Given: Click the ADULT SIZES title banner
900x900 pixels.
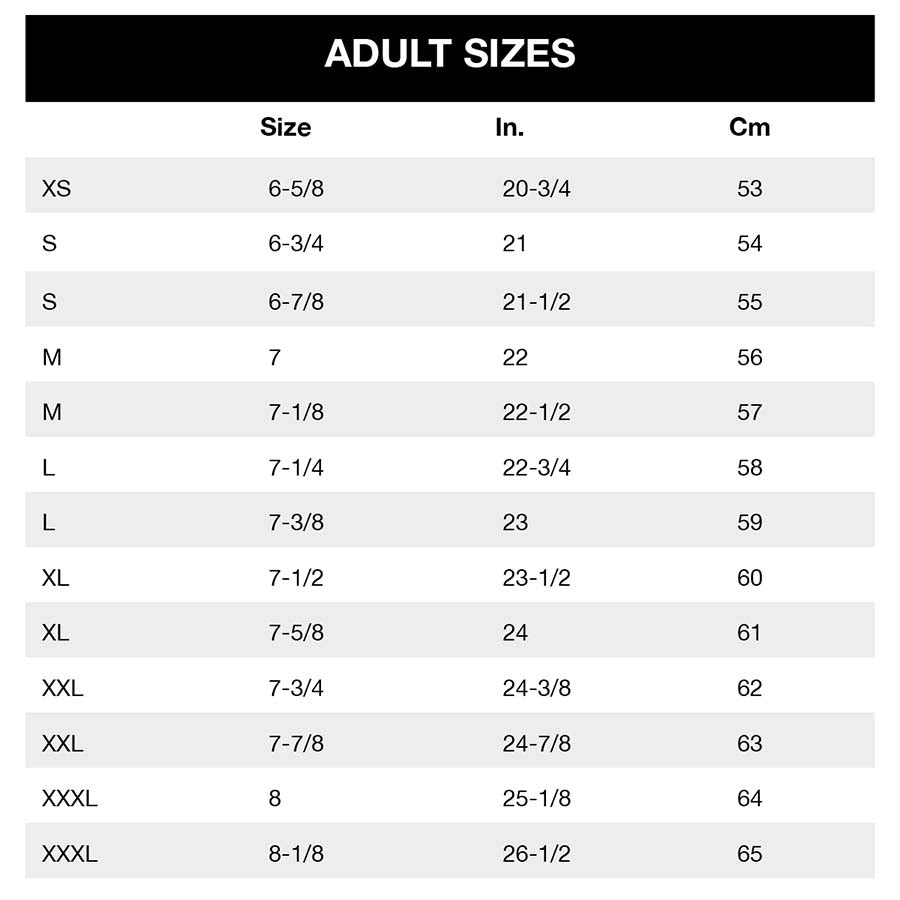Looking at the screenshot, I should point(450,54).
